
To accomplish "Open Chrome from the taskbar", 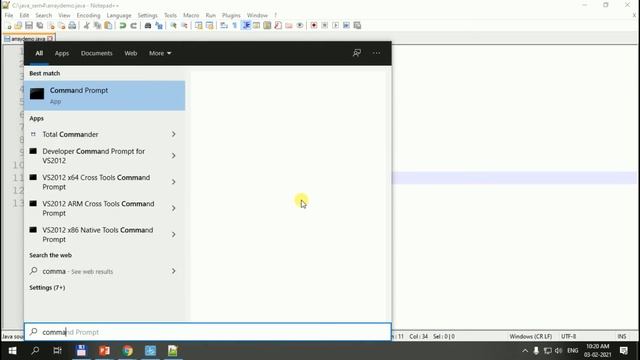I will 127,351.
